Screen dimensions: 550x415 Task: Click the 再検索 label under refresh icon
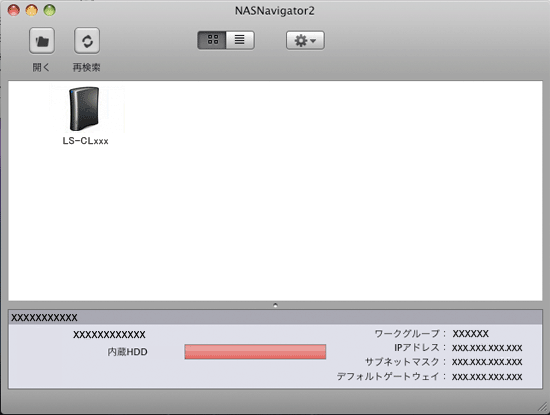[87, 67]
